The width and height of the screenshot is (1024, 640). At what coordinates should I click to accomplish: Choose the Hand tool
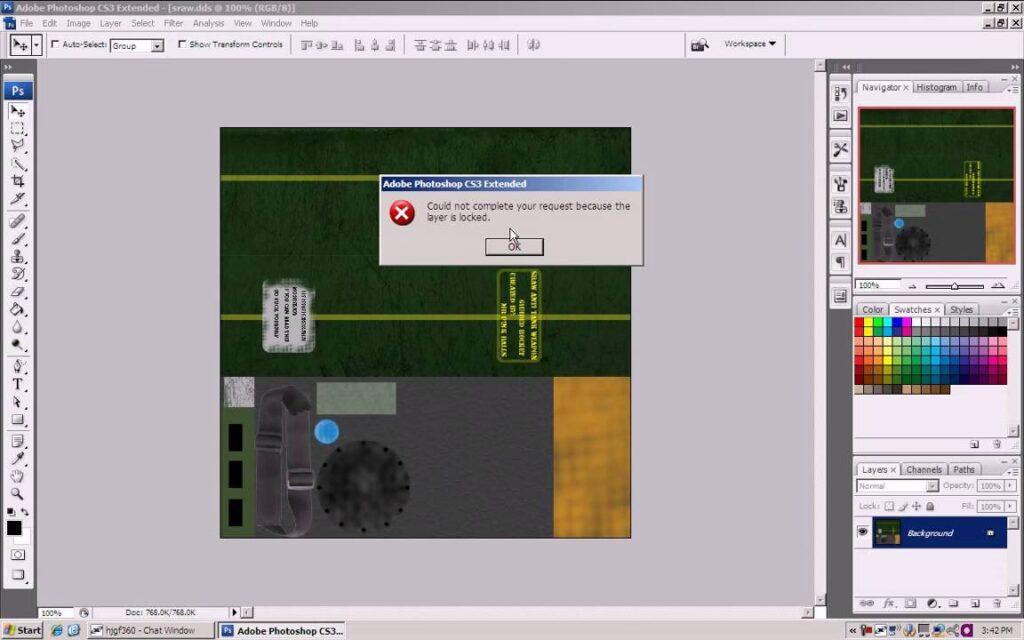point(18,475)
